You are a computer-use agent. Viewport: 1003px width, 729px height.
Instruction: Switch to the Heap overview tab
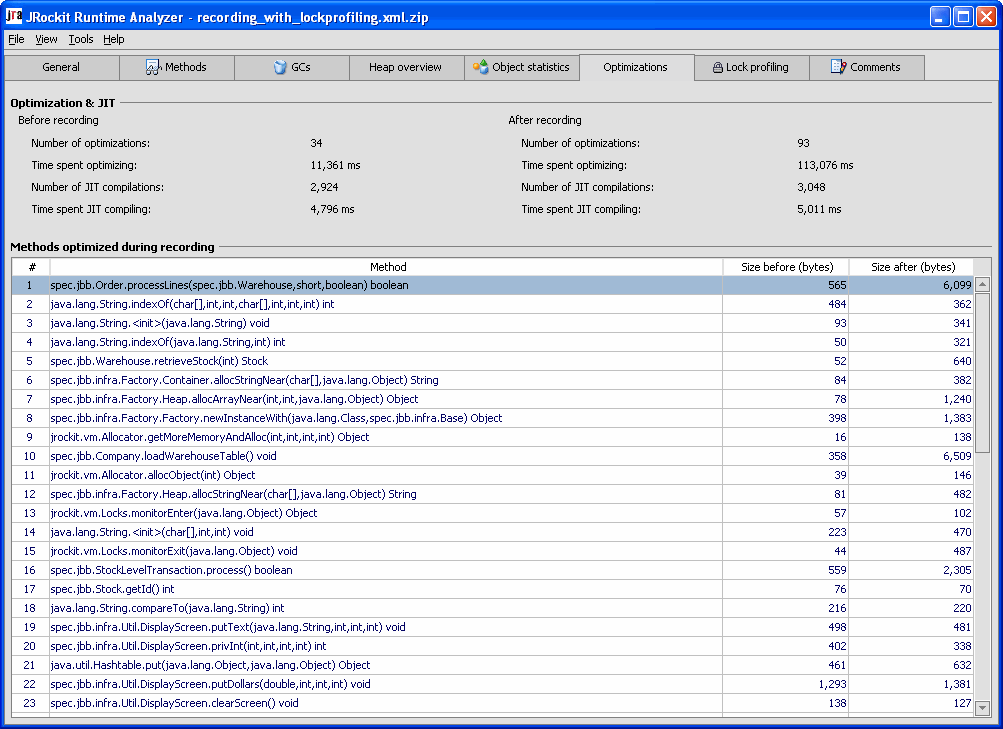[406, 67]
